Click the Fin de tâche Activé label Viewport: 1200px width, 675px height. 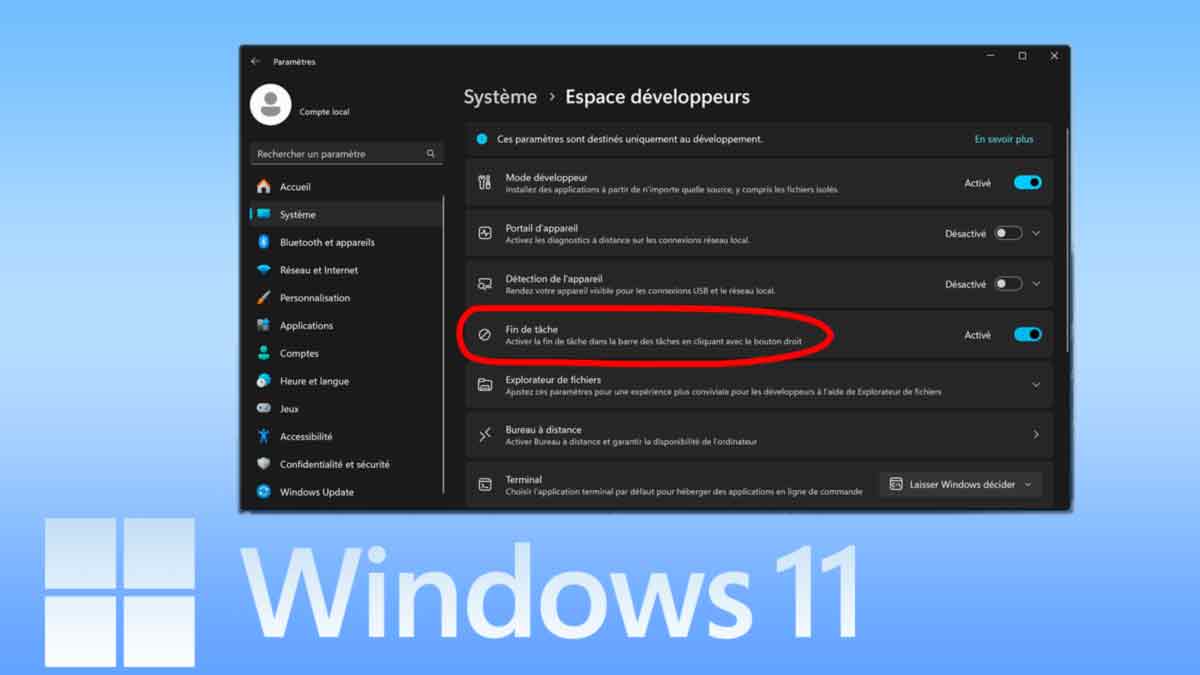point(978,335)
